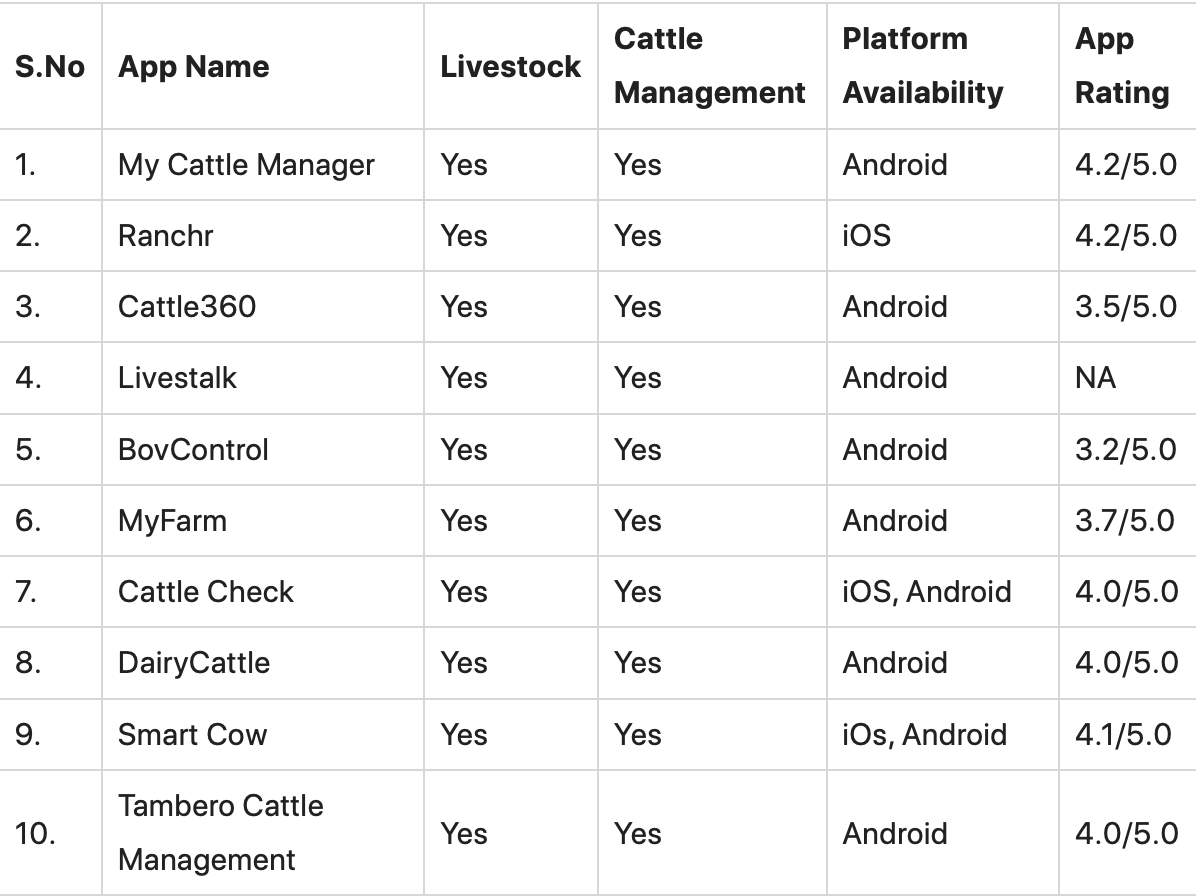Image resolution: width=1202 pixels, height=896 pixels.
Task: Click the 4.1/5.0 rating for Smart Cow
Action: 1123,735
